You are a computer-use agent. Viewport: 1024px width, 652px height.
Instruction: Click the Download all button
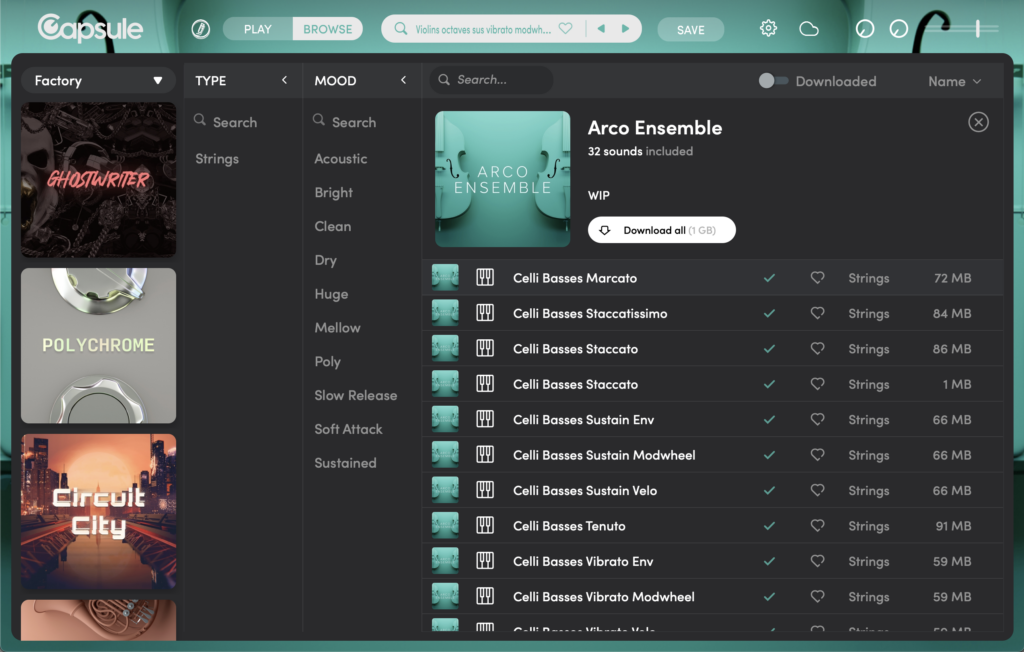coord(661,230)
